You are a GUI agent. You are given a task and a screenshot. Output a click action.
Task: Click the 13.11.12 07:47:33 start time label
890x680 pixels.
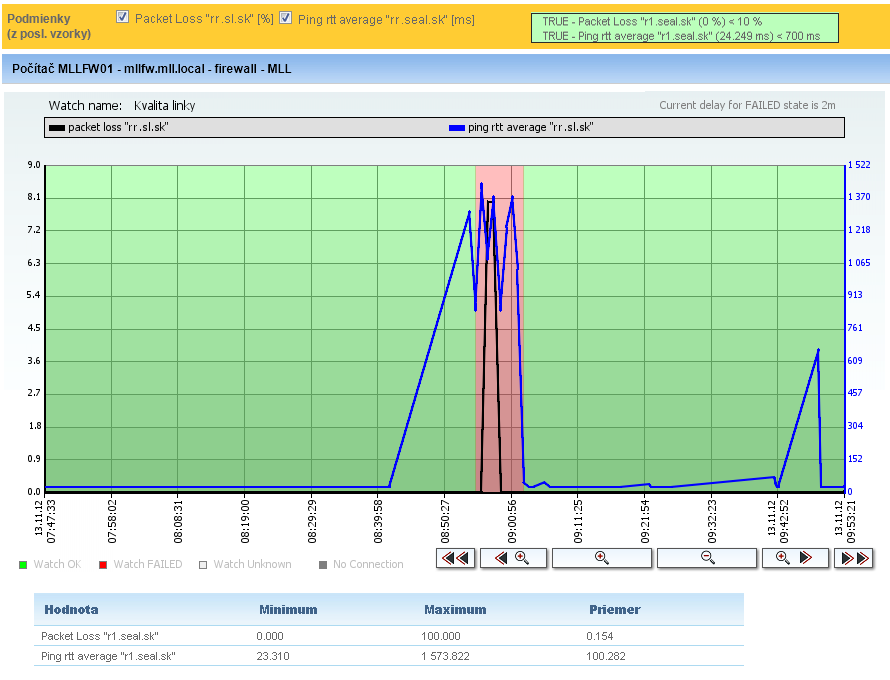pos(45,521)
